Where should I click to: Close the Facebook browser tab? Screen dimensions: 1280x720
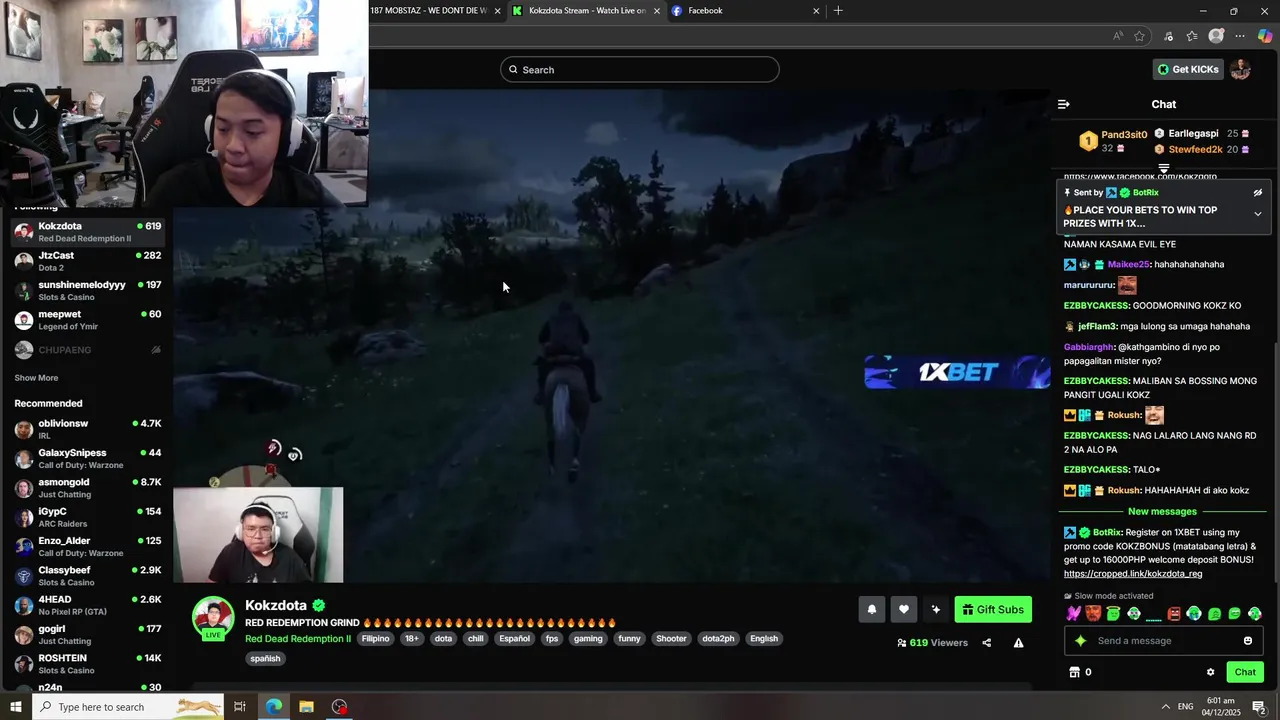(816, 11)
